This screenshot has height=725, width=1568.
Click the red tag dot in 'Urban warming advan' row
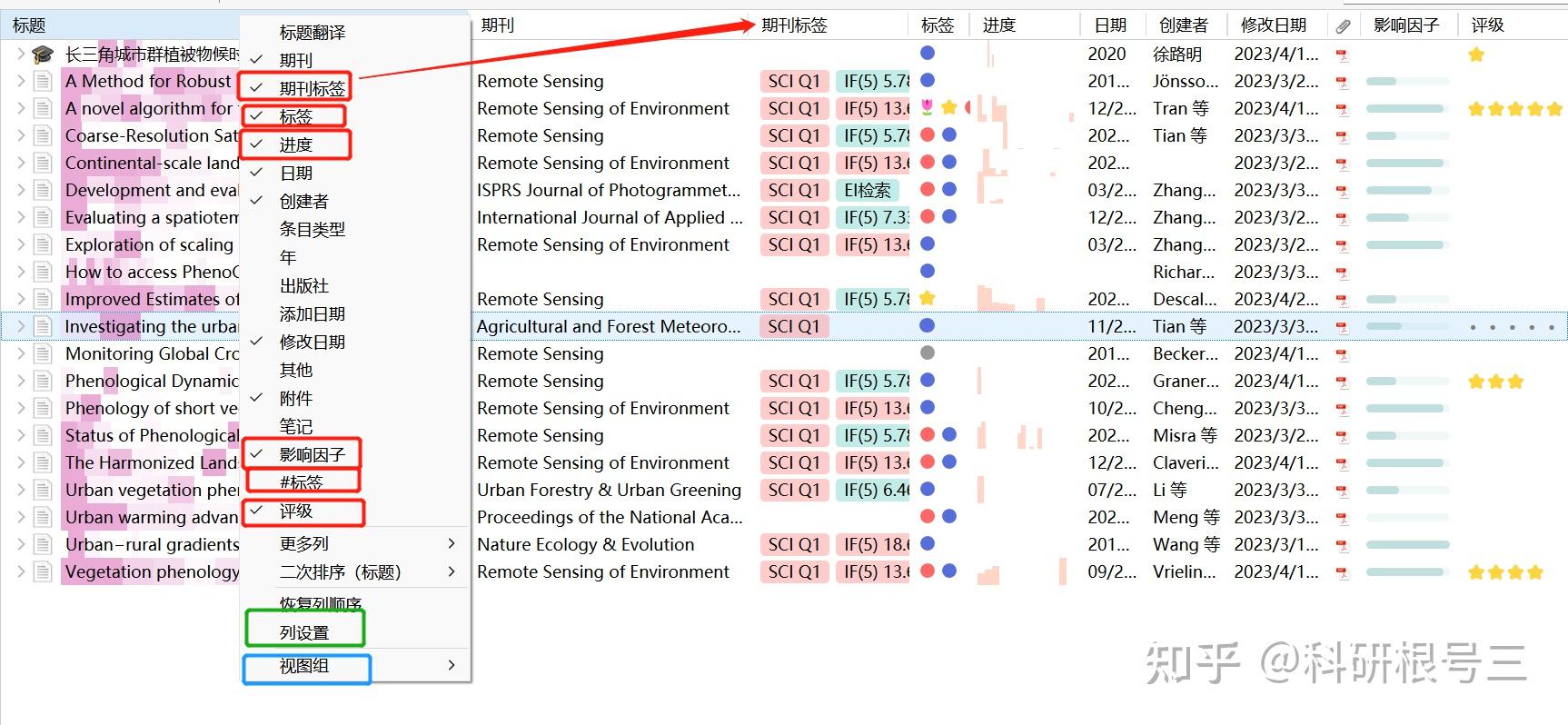(928, 516)
